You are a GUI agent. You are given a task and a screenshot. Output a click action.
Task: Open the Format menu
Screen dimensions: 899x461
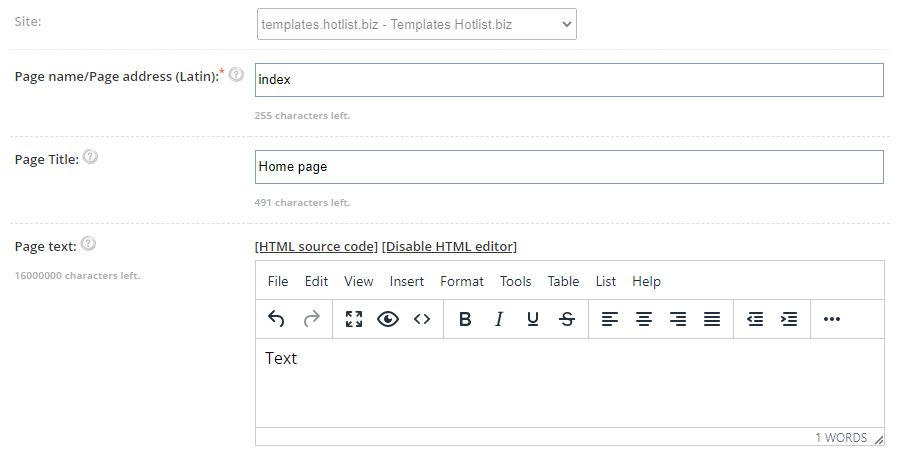pyautogui.click(x=462, y=281)
